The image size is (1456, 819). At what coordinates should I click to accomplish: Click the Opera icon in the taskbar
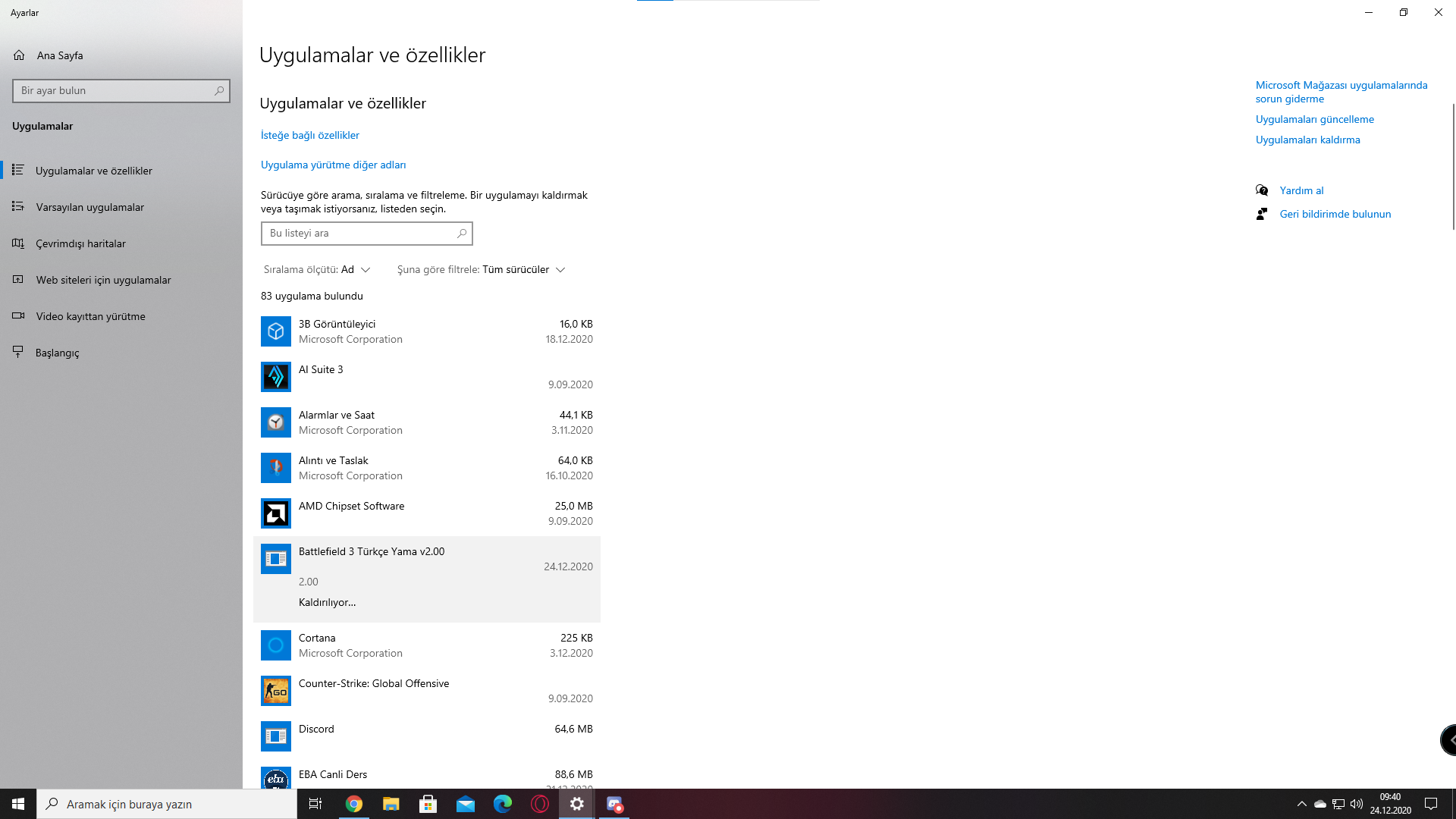pyautogui.click(x=540, y=804)
